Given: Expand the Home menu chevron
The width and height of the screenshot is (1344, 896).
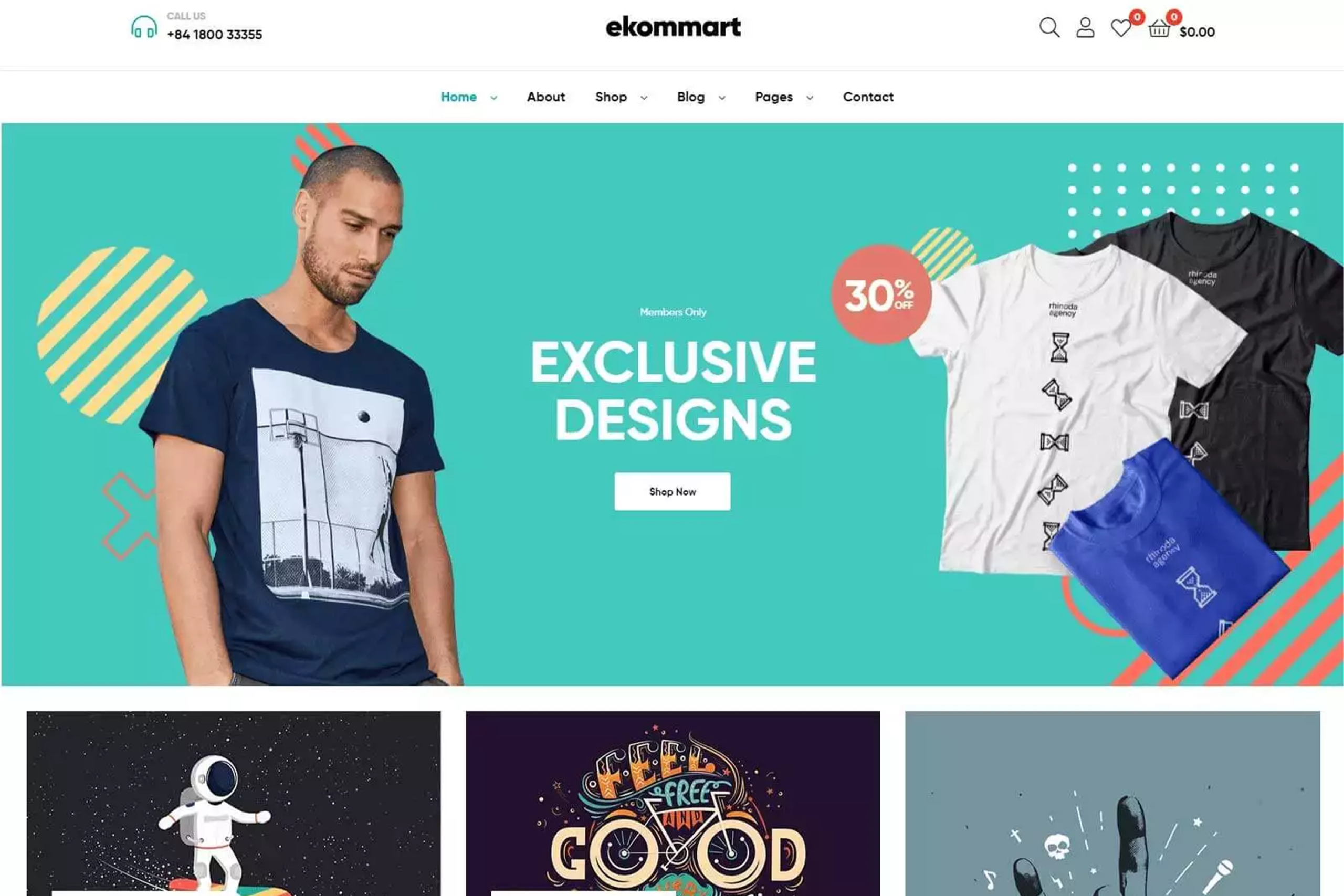Looking at the screenshot, I should point(493,98).
